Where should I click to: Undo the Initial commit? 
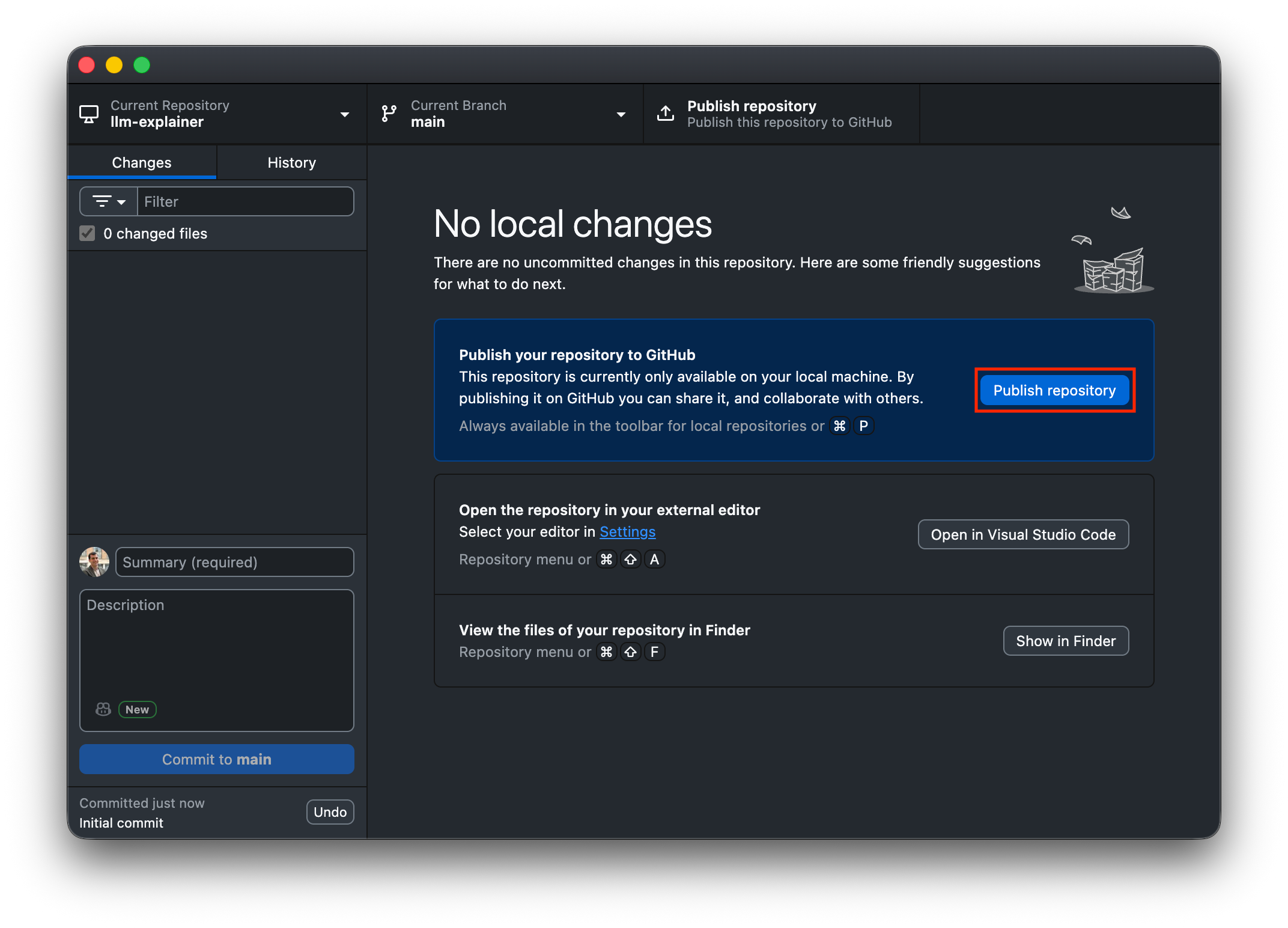click(x=330, y=812)
